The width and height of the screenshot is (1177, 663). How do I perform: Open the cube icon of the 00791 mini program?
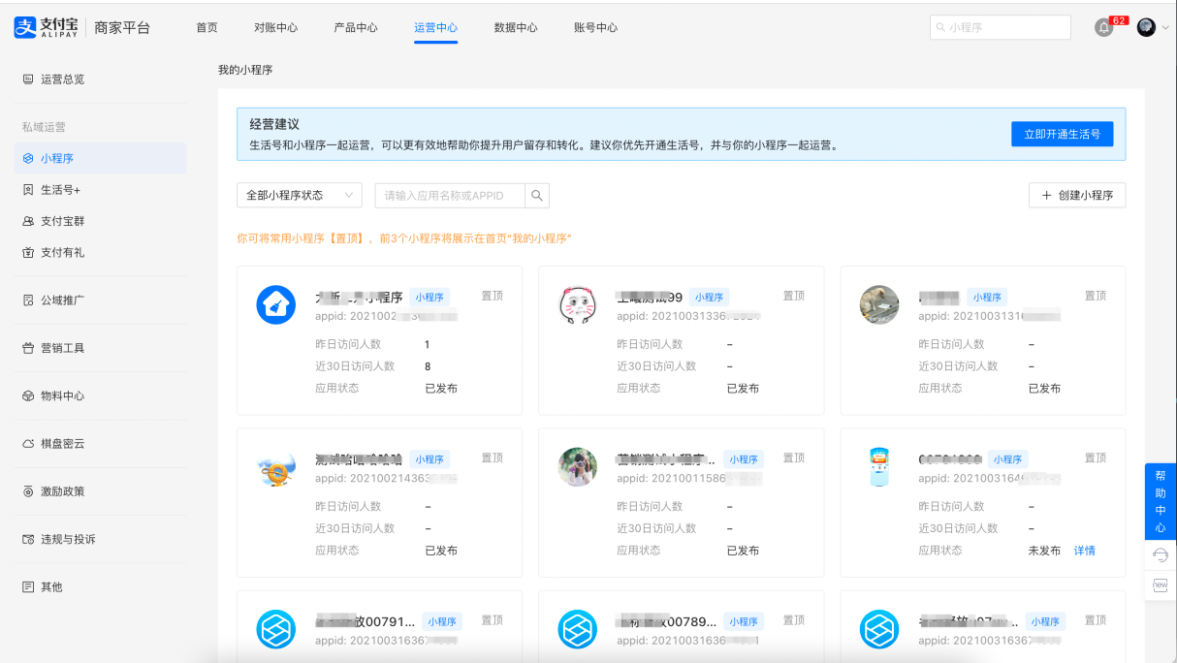(x=275, y=629)
